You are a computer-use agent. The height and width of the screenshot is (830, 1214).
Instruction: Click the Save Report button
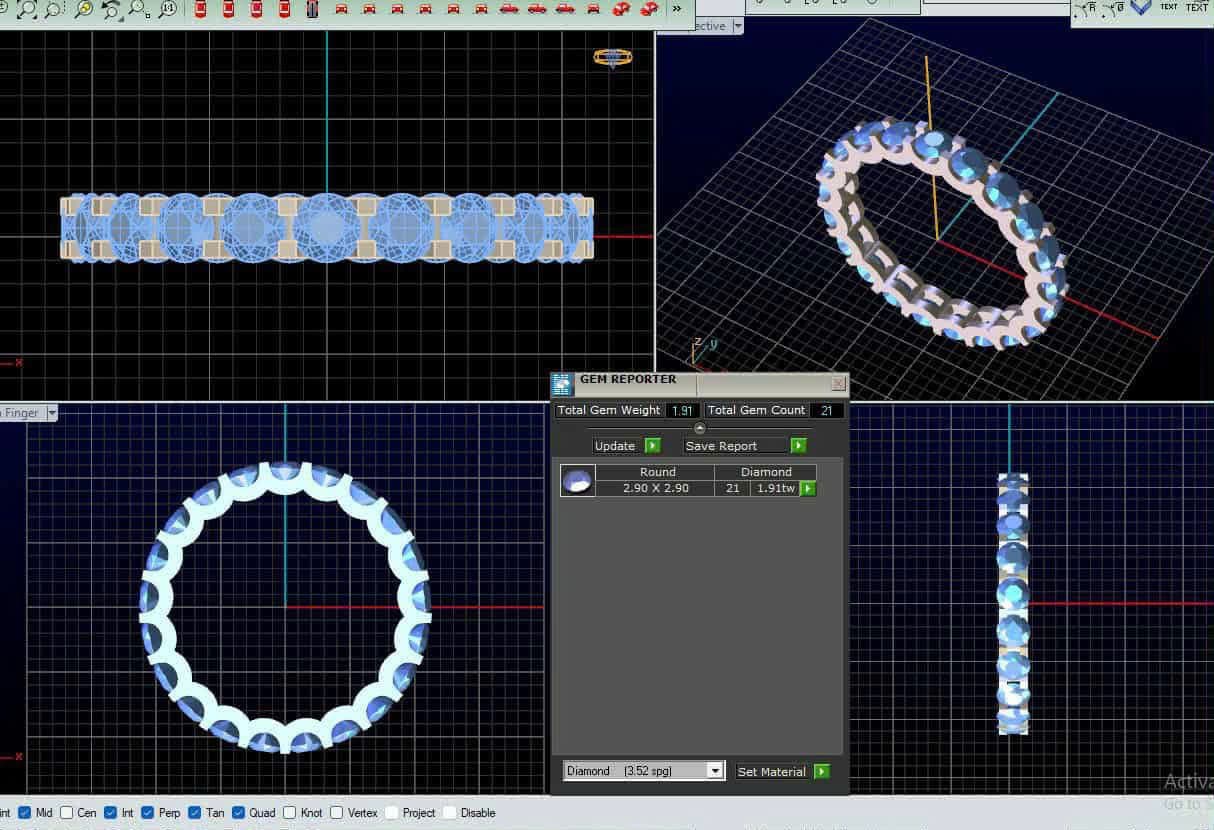745,446
